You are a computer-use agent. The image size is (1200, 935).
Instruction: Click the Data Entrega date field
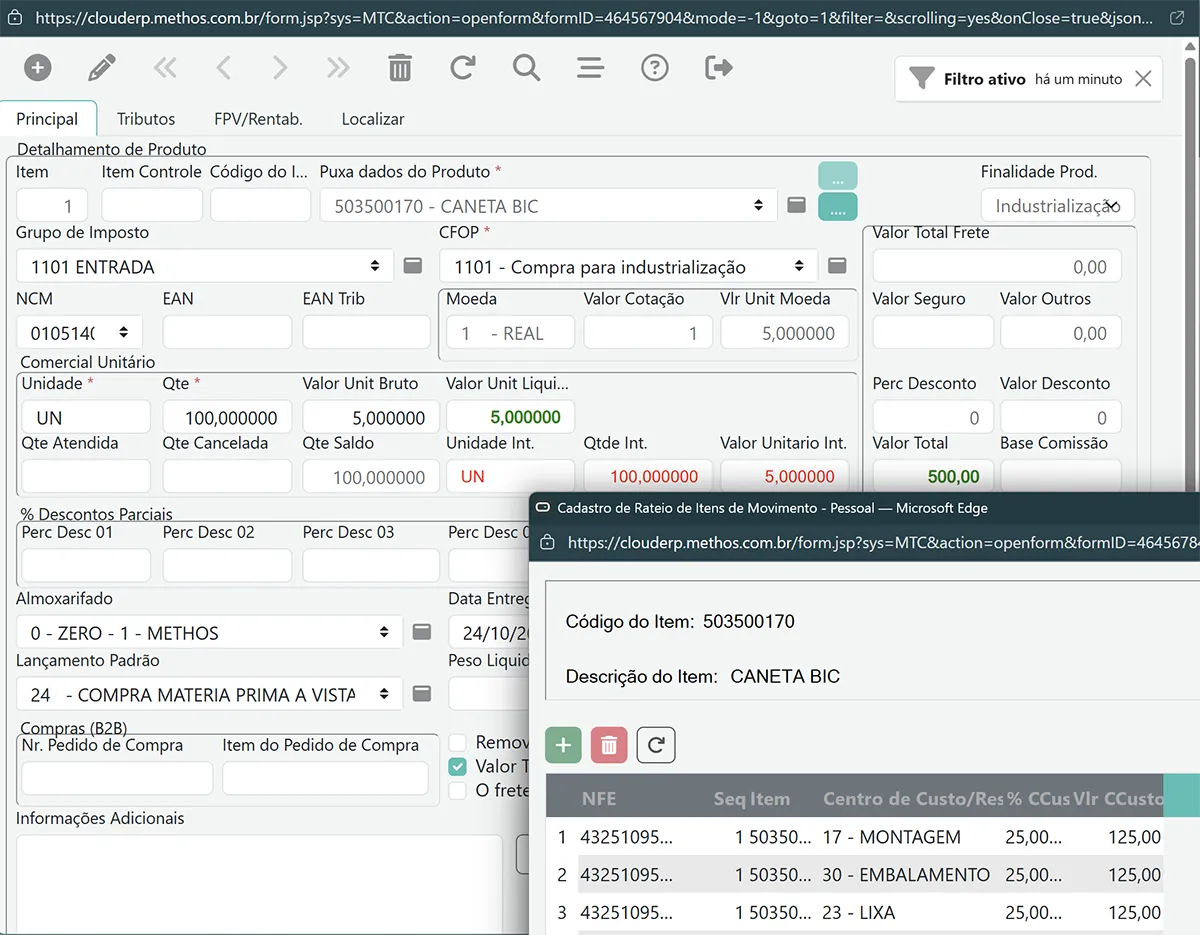pyautogui.click(x=489, y=633)
